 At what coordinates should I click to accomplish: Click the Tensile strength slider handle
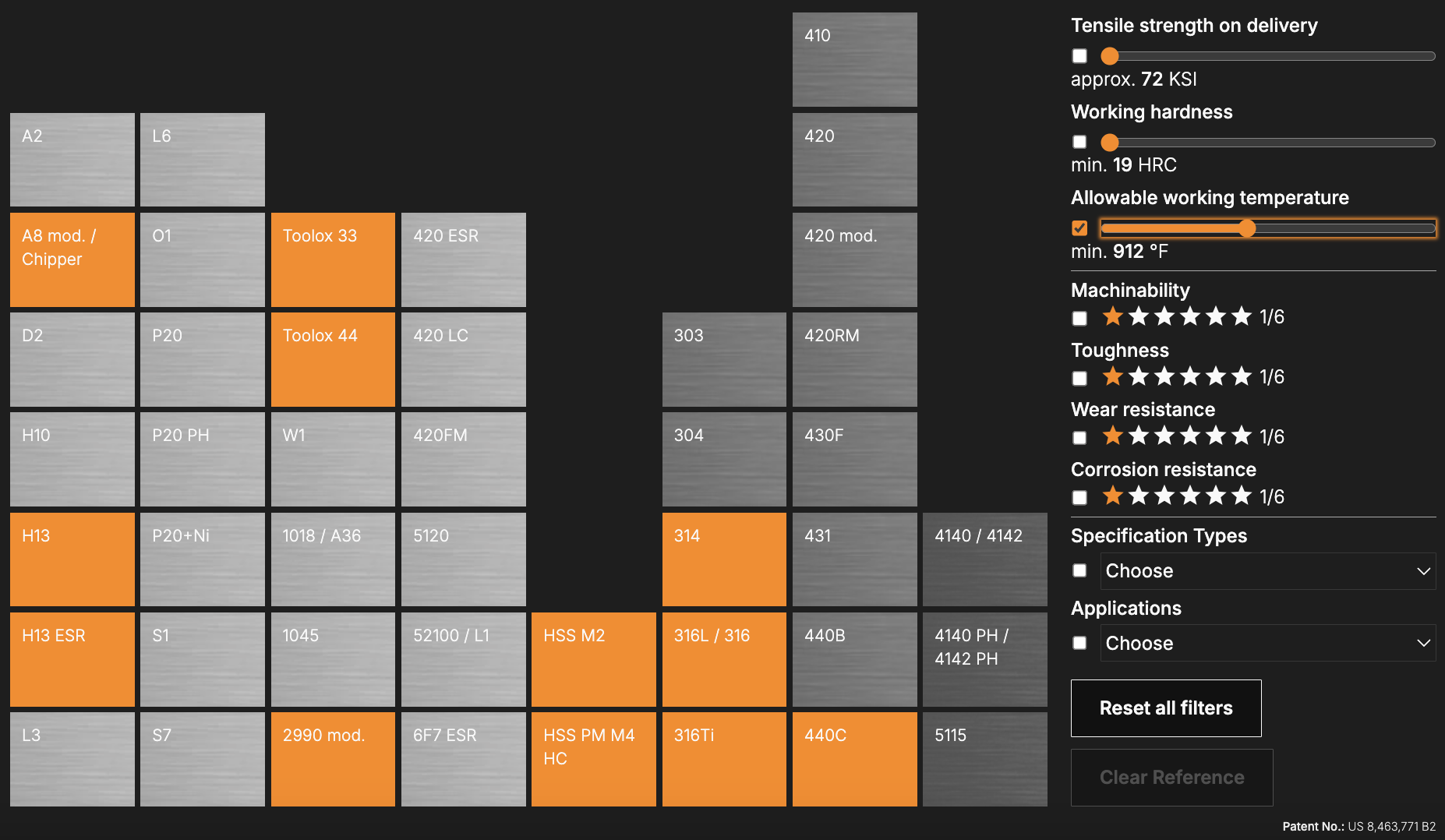point(1110,56)
